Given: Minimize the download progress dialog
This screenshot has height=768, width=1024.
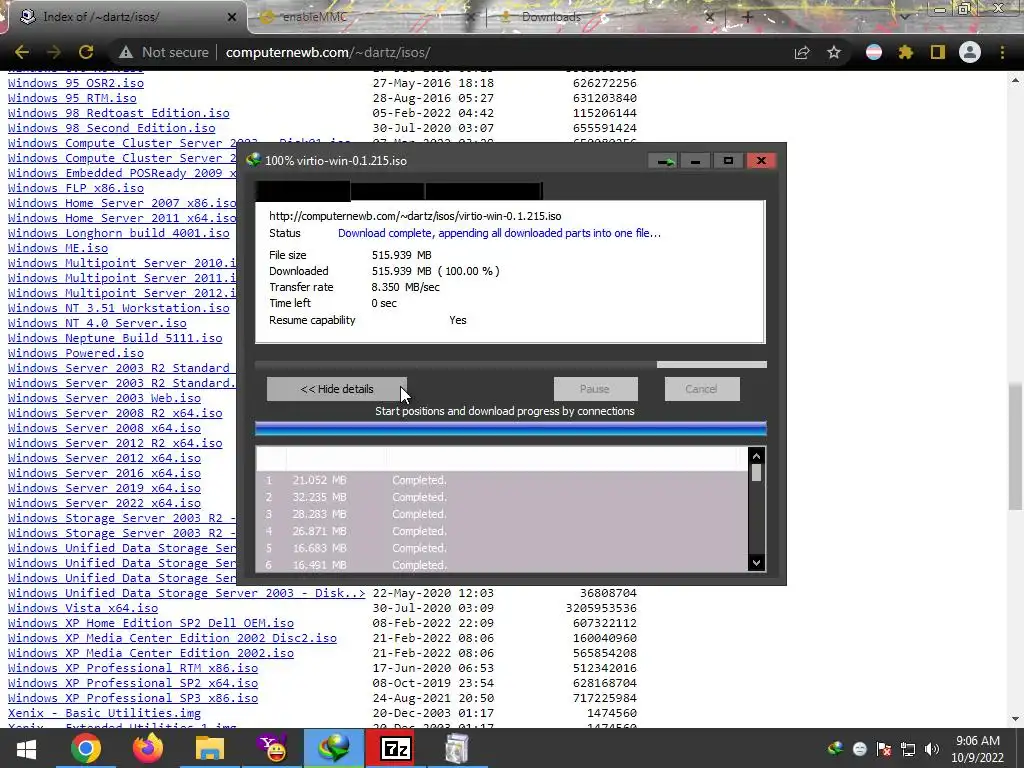Looking at the screenshot, I should click(696, 161).
